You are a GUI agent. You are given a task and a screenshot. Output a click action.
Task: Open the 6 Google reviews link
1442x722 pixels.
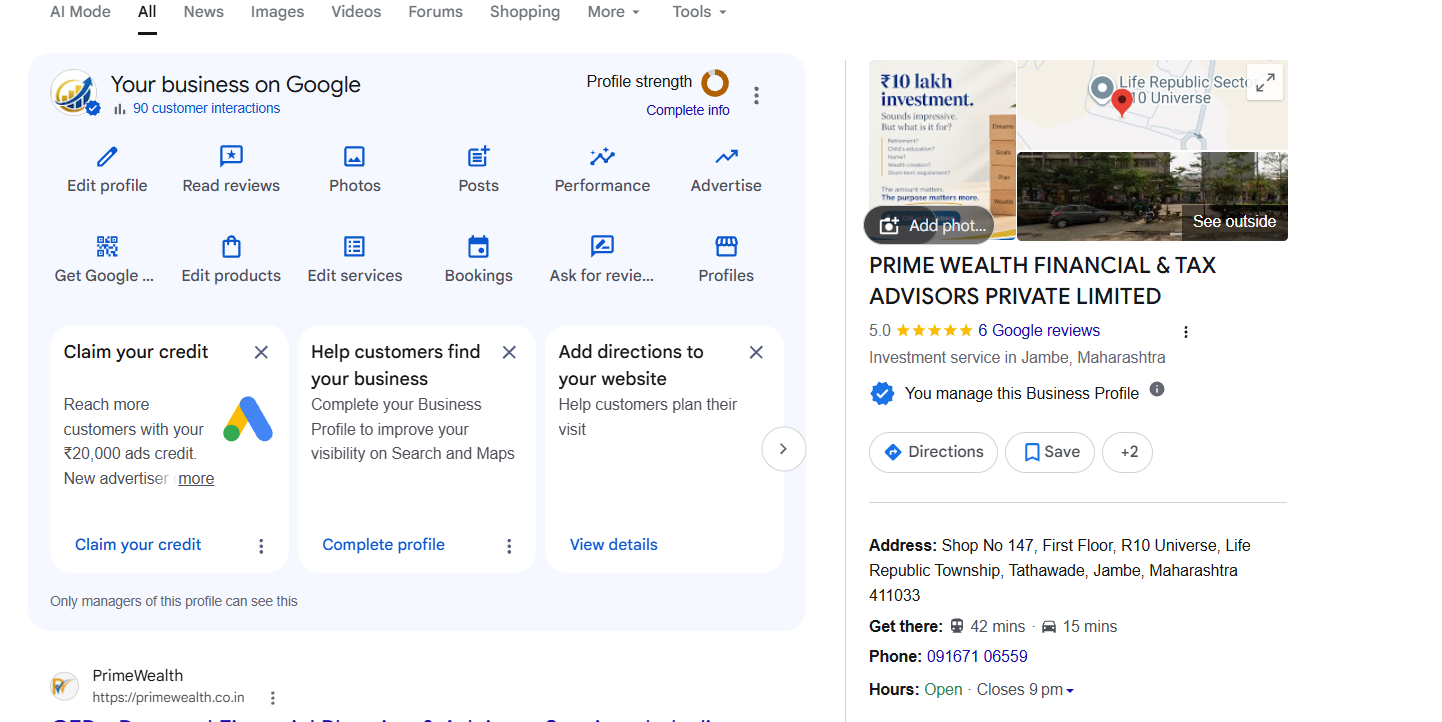click(1039, 330)
